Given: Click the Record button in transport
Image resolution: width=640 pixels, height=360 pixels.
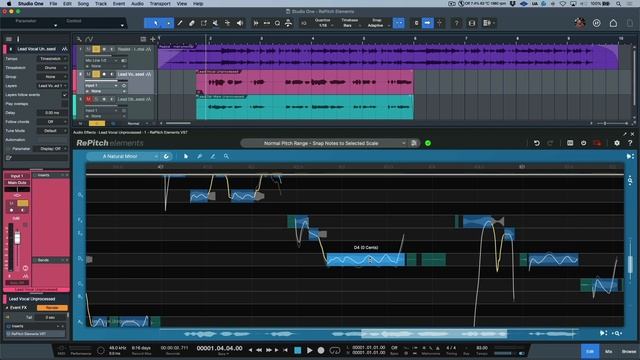Looking at the screenshot, I should coord(321,350).
